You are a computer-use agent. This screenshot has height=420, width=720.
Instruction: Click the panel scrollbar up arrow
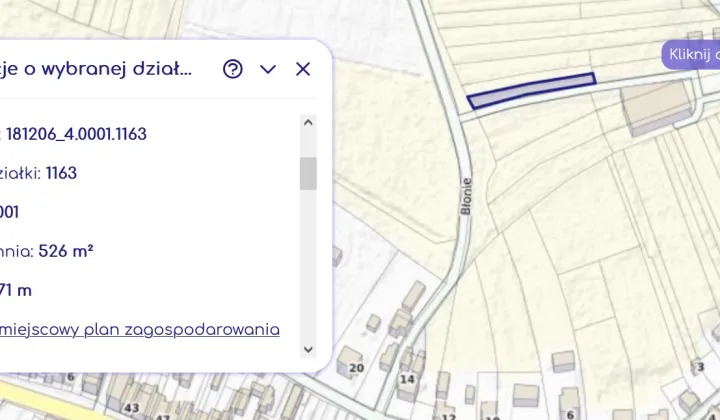308,123
